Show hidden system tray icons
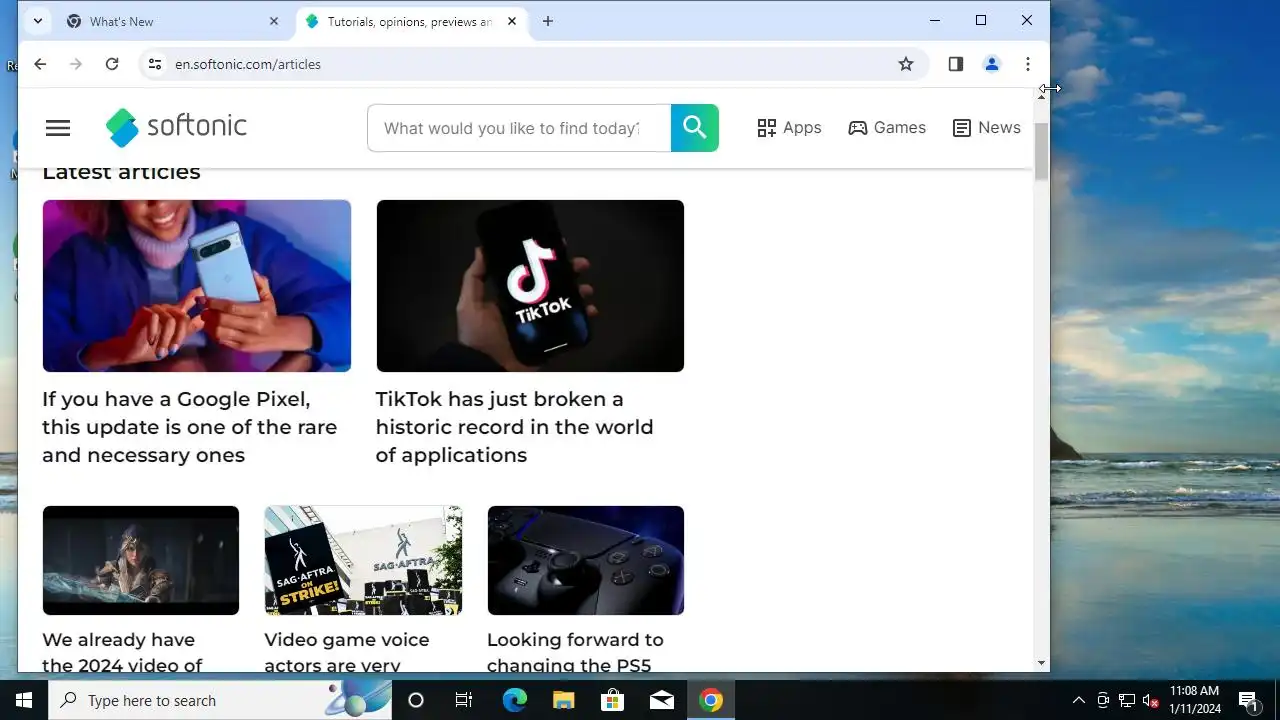The height and width of the screenshot is (720, 1280). pyautogui.click(x=1078, y=700)
